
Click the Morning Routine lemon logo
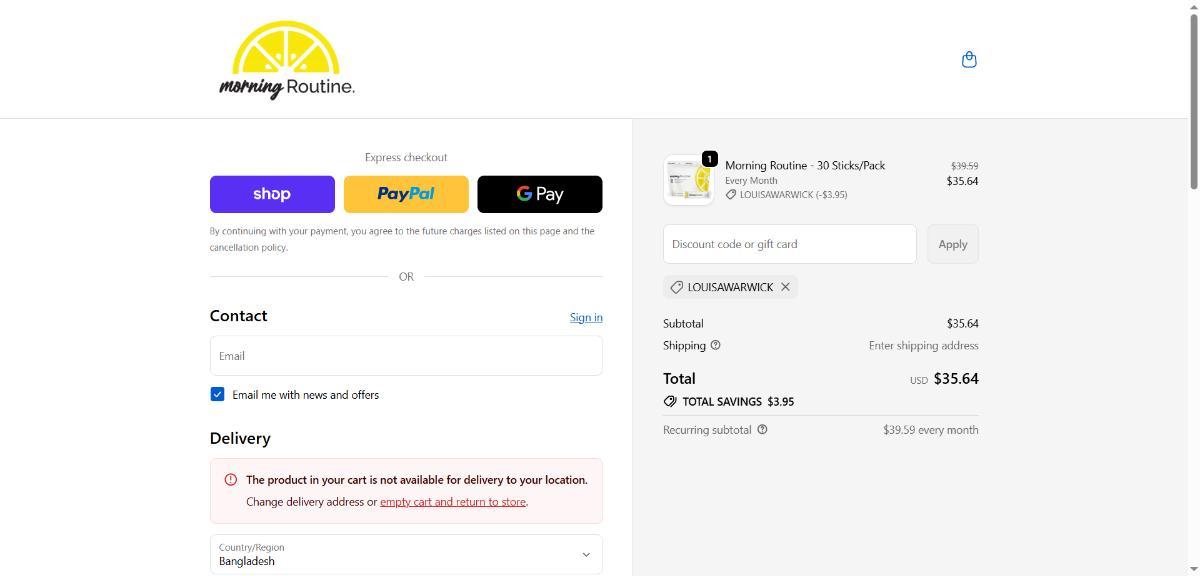click(x=286, y=60)
